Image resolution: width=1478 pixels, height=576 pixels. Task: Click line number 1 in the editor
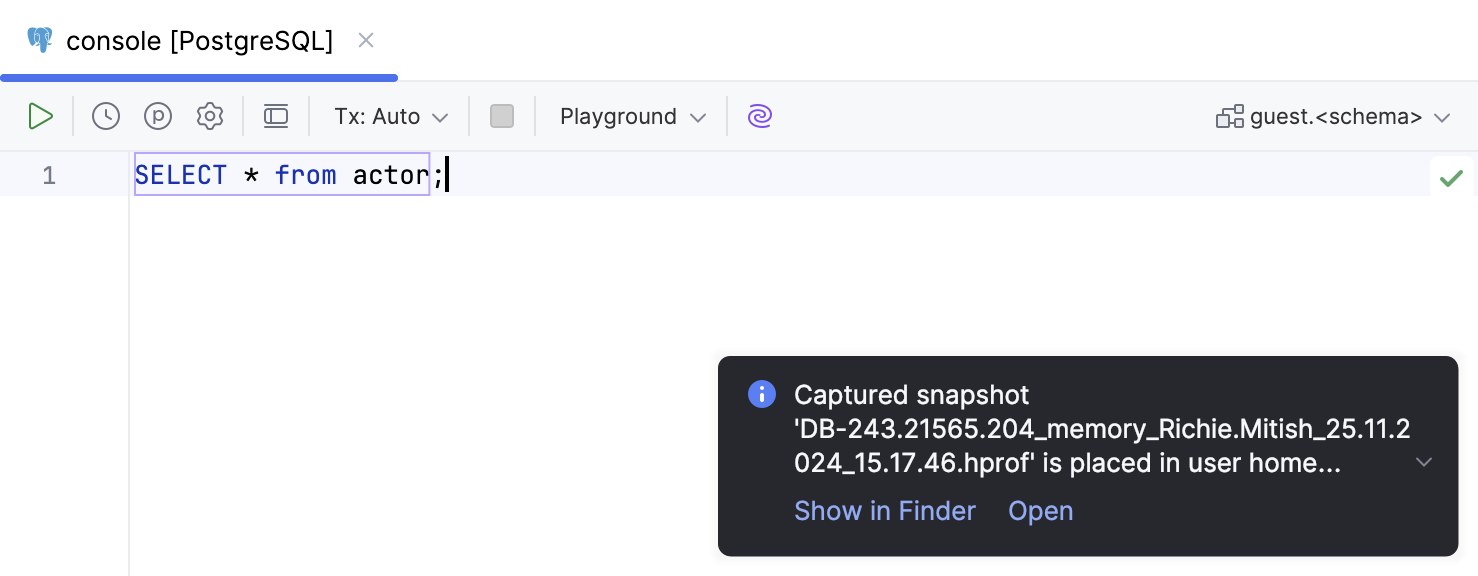click(48, 175)
